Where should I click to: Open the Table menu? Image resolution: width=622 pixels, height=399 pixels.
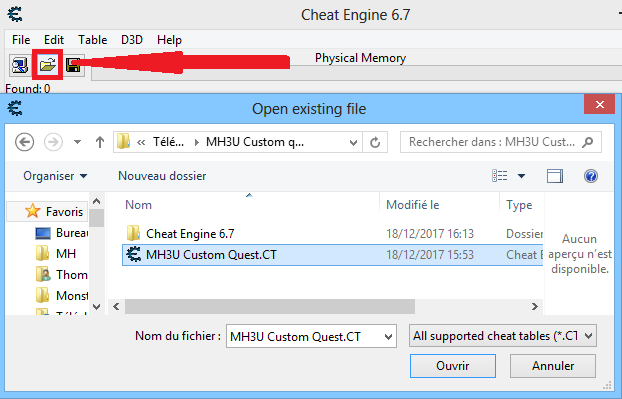click(92, 40)
